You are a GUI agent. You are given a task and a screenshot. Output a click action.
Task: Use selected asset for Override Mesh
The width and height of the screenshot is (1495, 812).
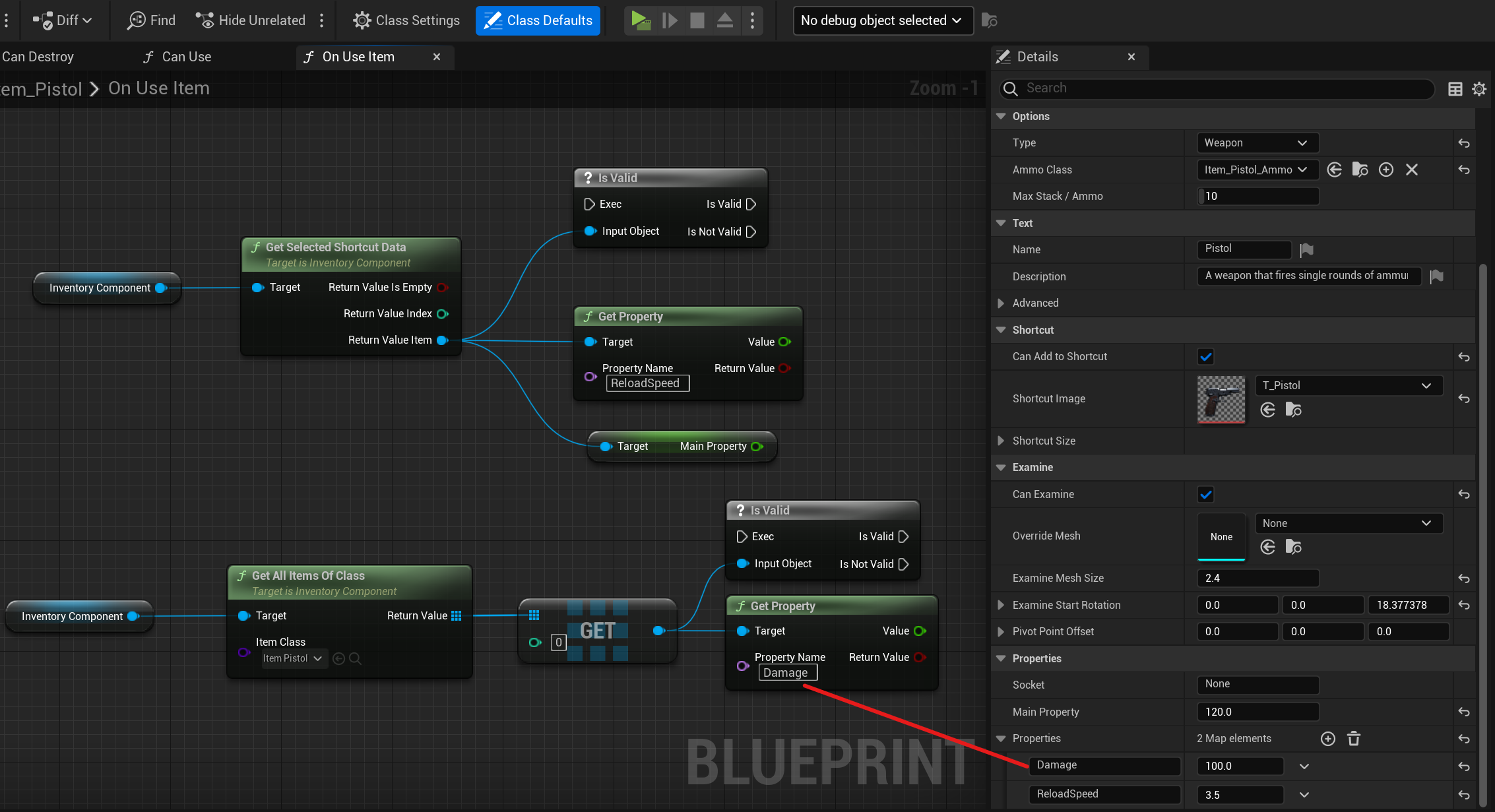(x=1267, y=547)
